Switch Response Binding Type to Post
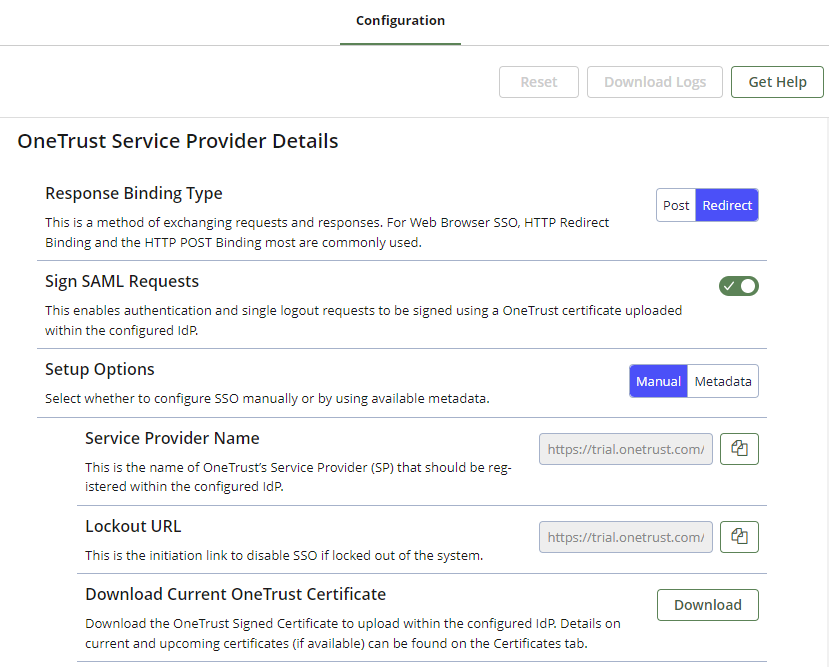829x667 pixels. click(675, 204)
